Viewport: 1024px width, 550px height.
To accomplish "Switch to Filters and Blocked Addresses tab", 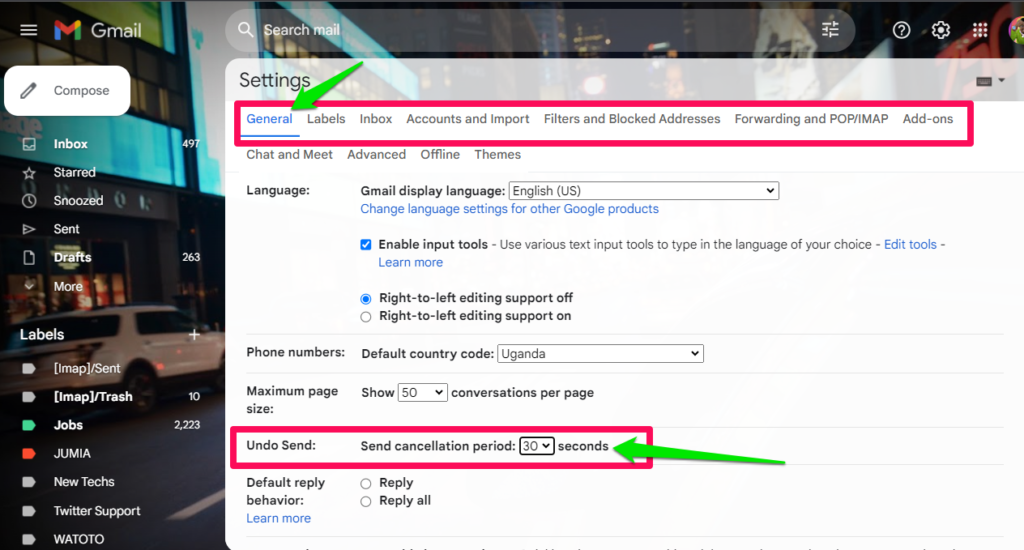I will 632,119.
